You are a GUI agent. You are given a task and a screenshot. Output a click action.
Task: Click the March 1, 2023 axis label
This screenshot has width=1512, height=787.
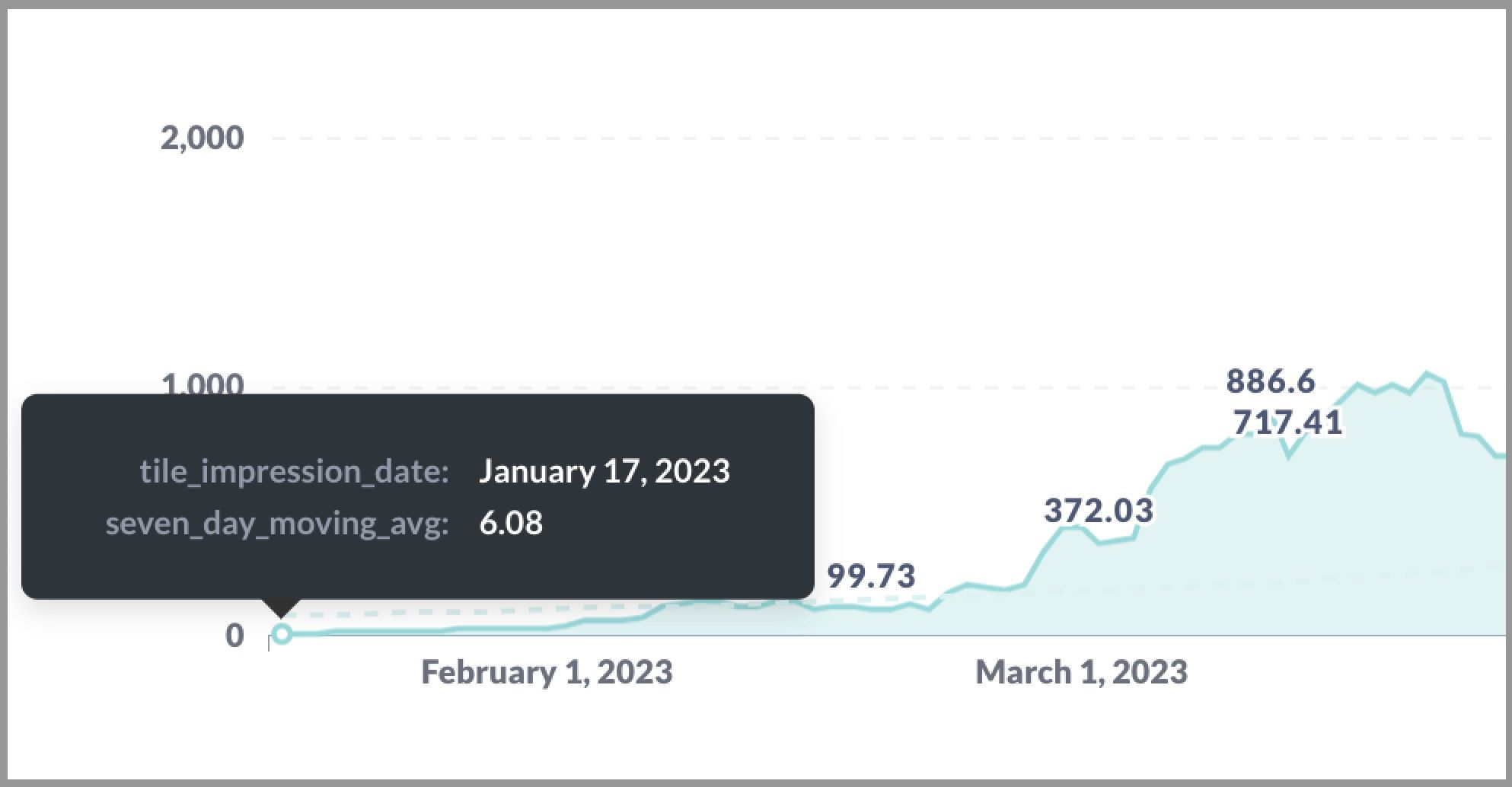click(1081, 672)
